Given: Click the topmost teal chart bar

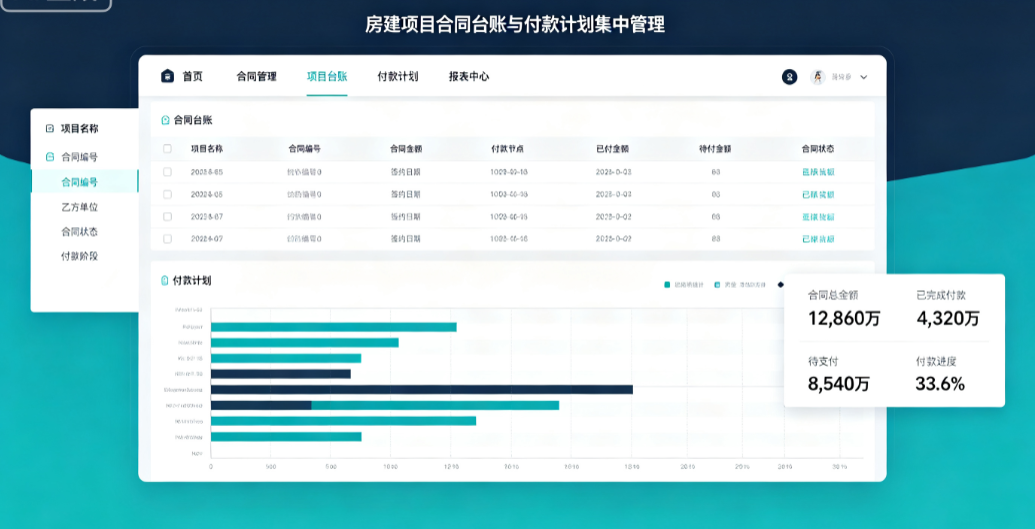Looking at the screenshot, I should 333,327.
